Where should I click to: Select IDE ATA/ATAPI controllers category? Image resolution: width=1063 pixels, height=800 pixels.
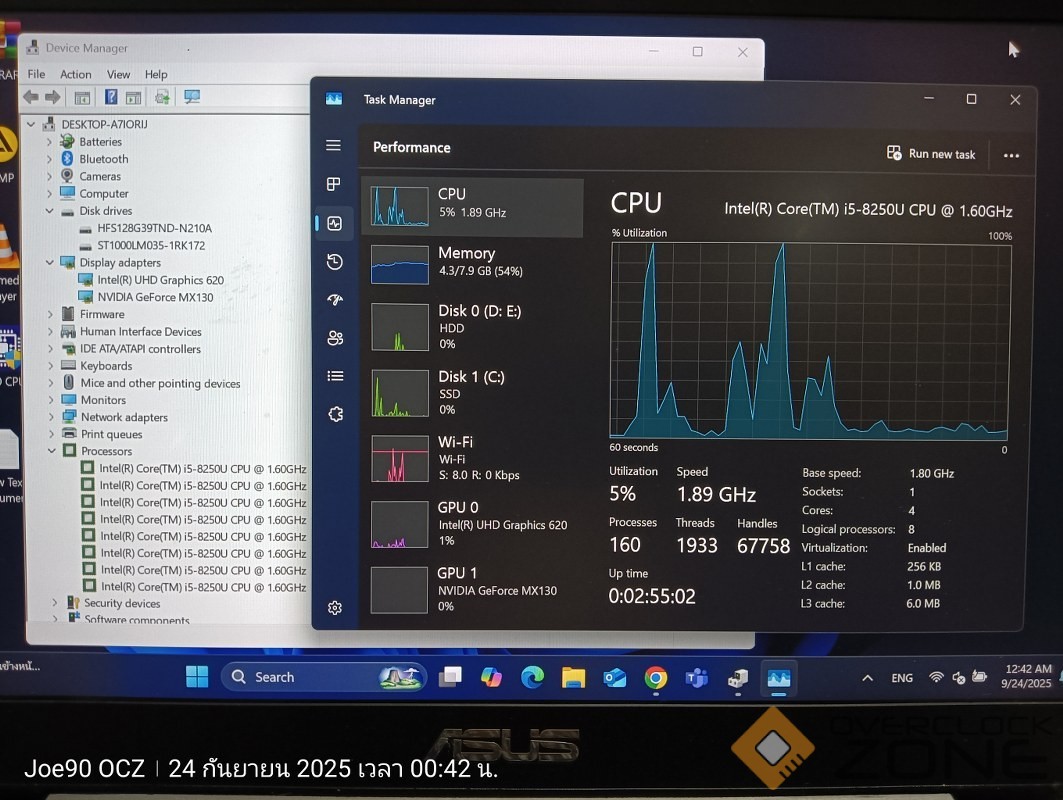pyautogui.click(x=140, y=348)
